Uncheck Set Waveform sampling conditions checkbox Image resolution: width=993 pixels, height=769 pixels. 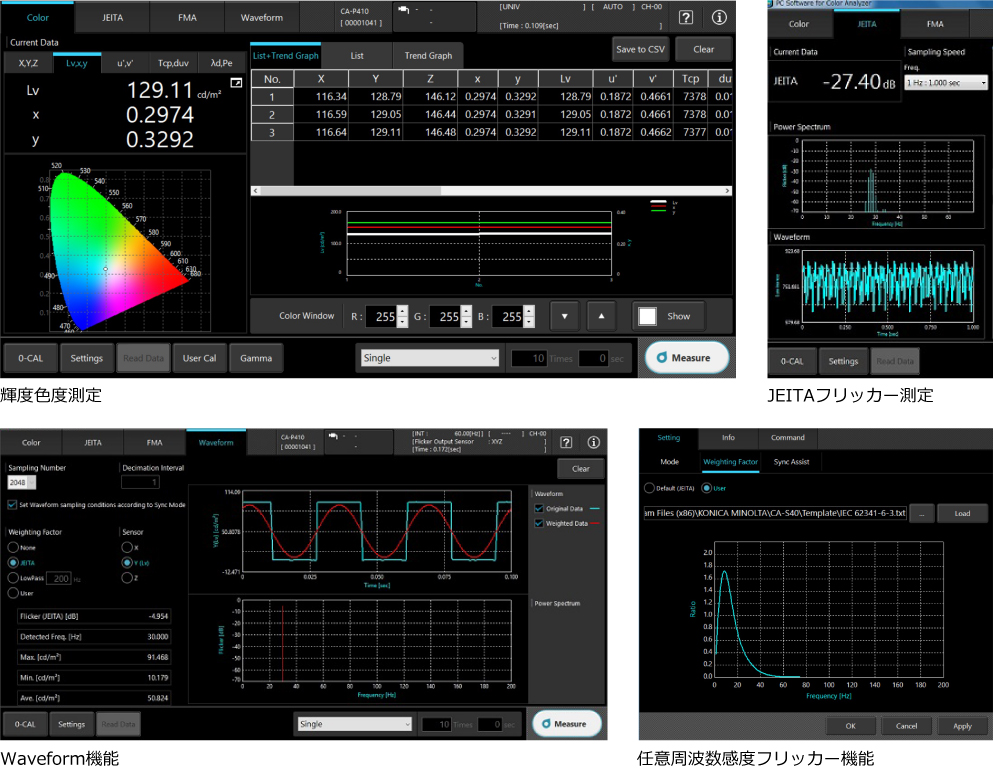[x=12, y=505]
